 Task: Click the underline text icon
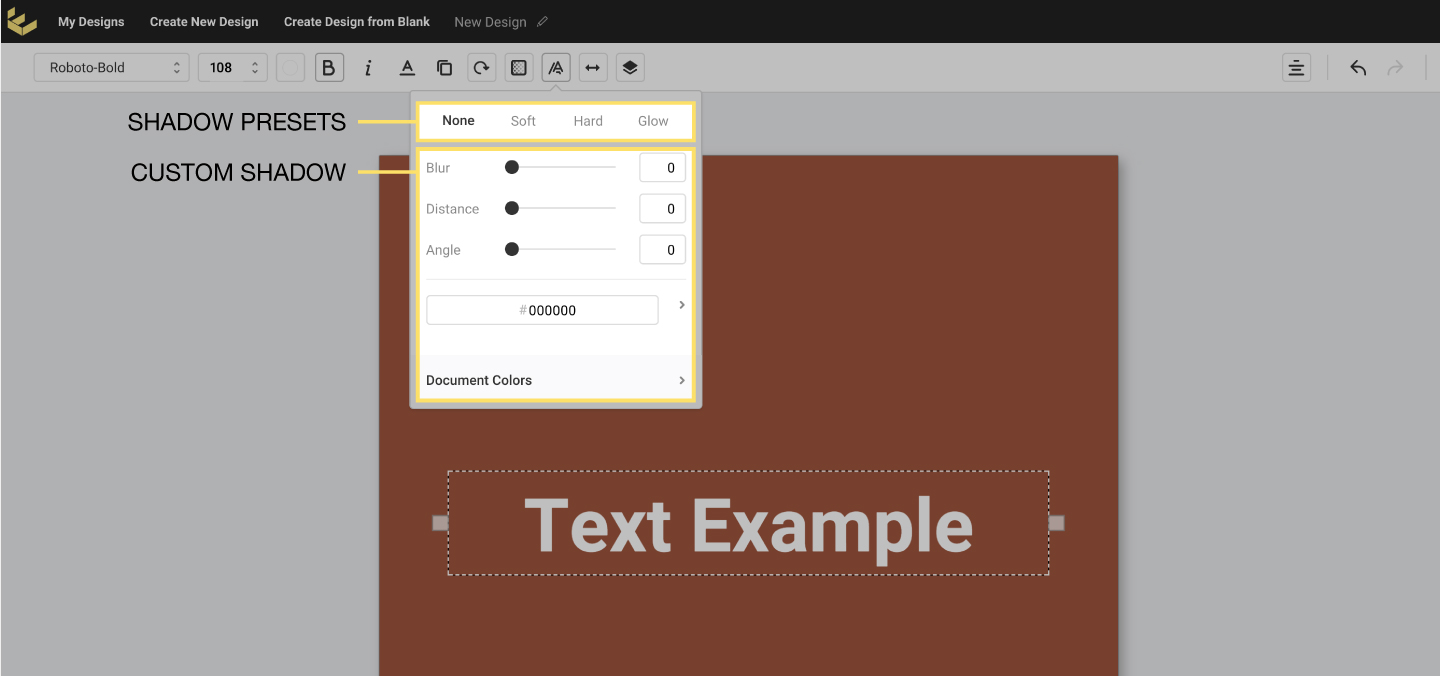[x=407, y=68]
